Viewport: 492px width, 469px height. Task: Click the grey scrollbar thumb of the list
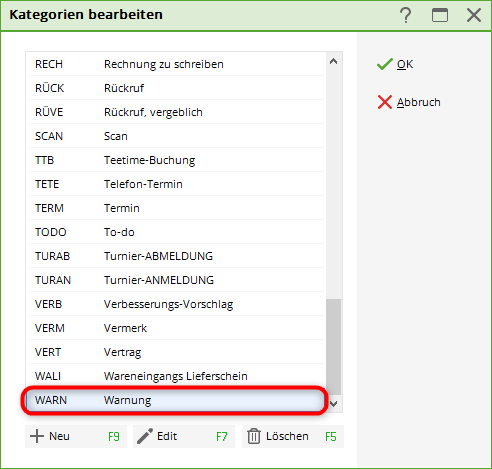point(333,347)
